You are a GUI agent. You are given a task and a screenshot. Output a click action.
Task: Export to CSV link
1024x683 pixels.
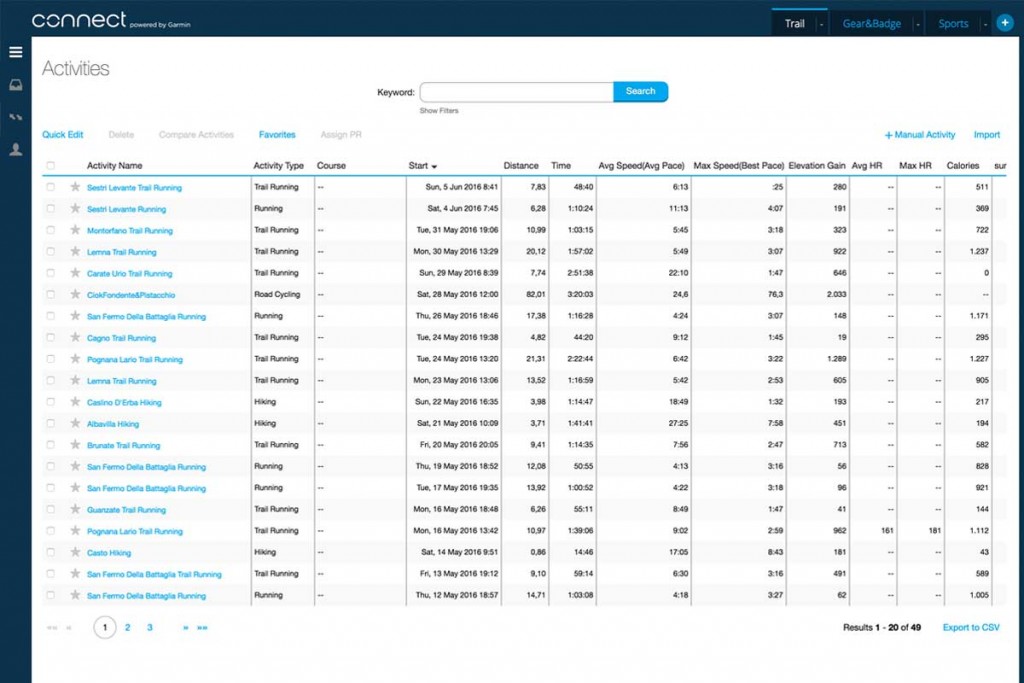(x=970, y=627)
